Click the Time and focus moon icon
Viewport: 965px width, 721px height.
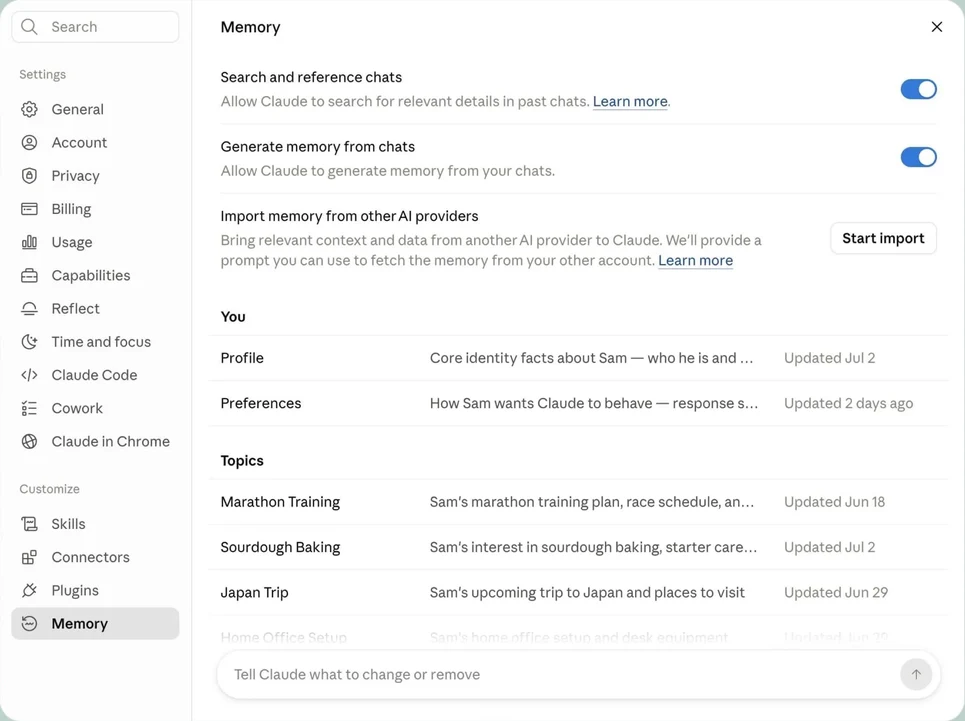[x=29, y=341]
